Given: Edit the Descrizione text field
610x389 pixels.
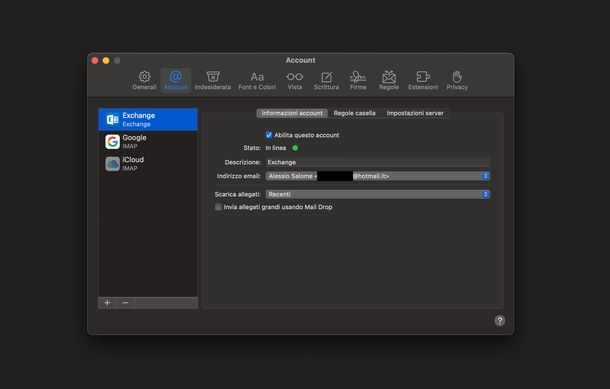Looking at the screenshot, I should (377, 162).
